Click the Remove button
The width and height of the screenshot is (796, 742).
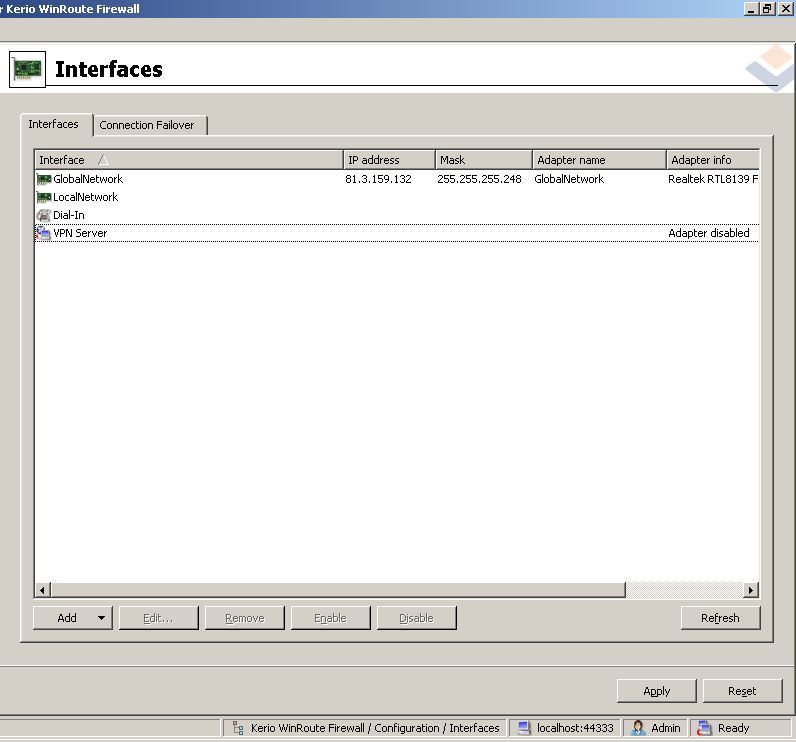tap(245, 618)
